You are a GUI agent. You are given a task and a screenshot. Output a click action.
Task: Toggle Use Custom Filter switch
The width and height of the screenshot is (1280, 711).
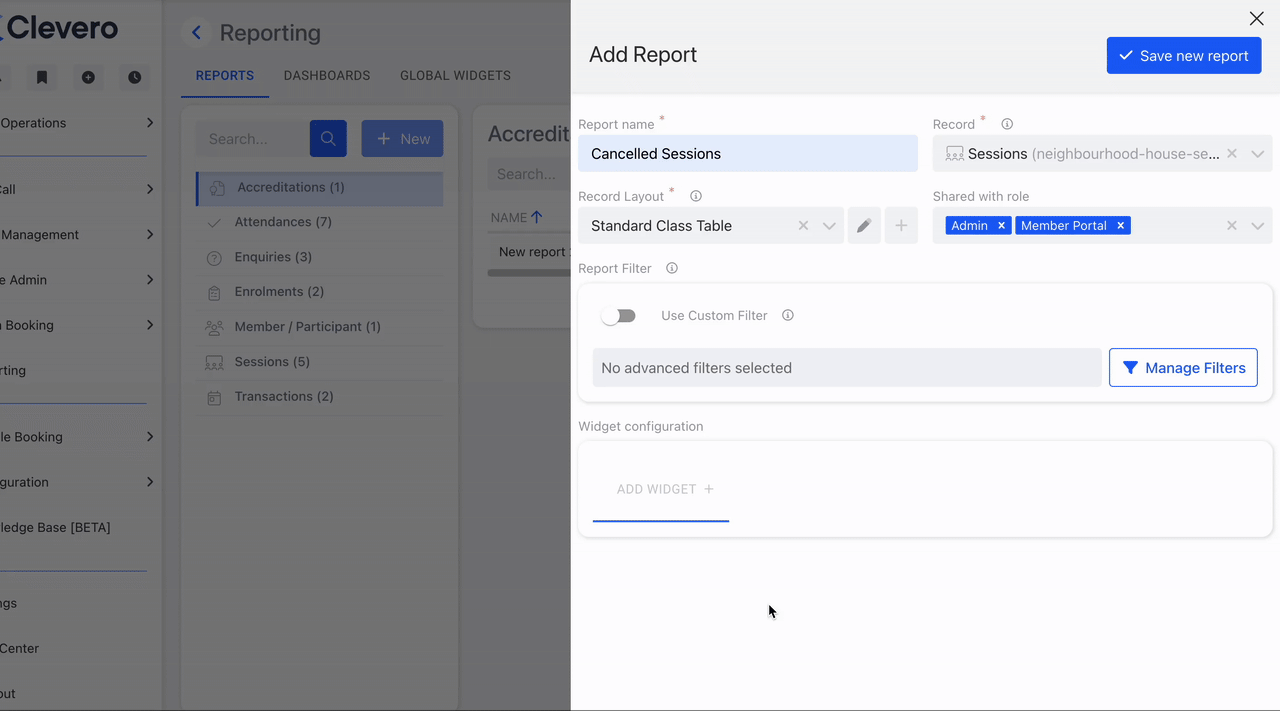click(x=619, y=316)
